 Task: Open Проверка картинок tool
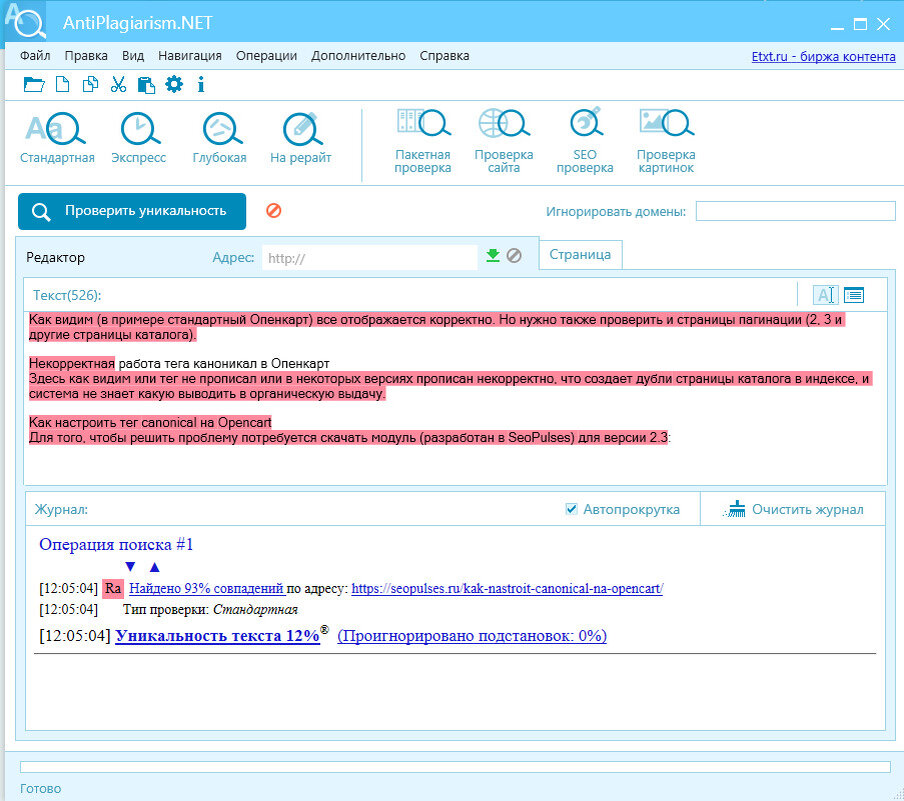pos(666,141)
